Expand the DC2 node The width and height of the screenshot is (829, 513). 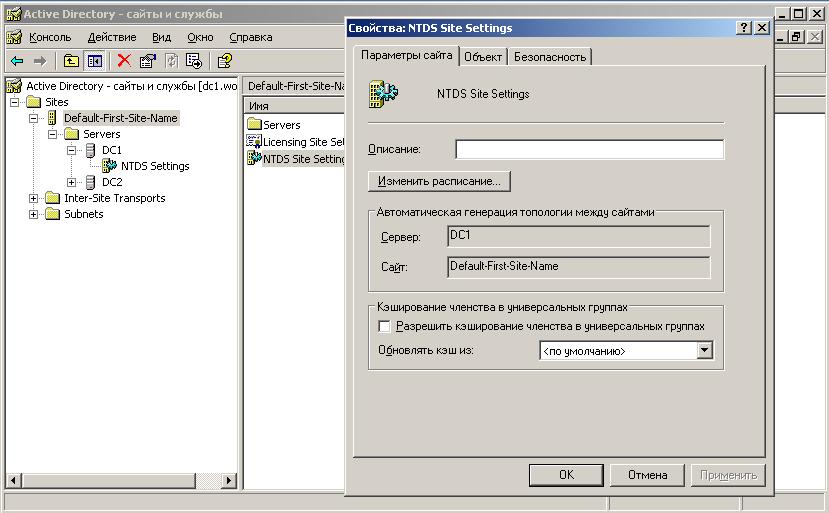click(x=71, y=182)
